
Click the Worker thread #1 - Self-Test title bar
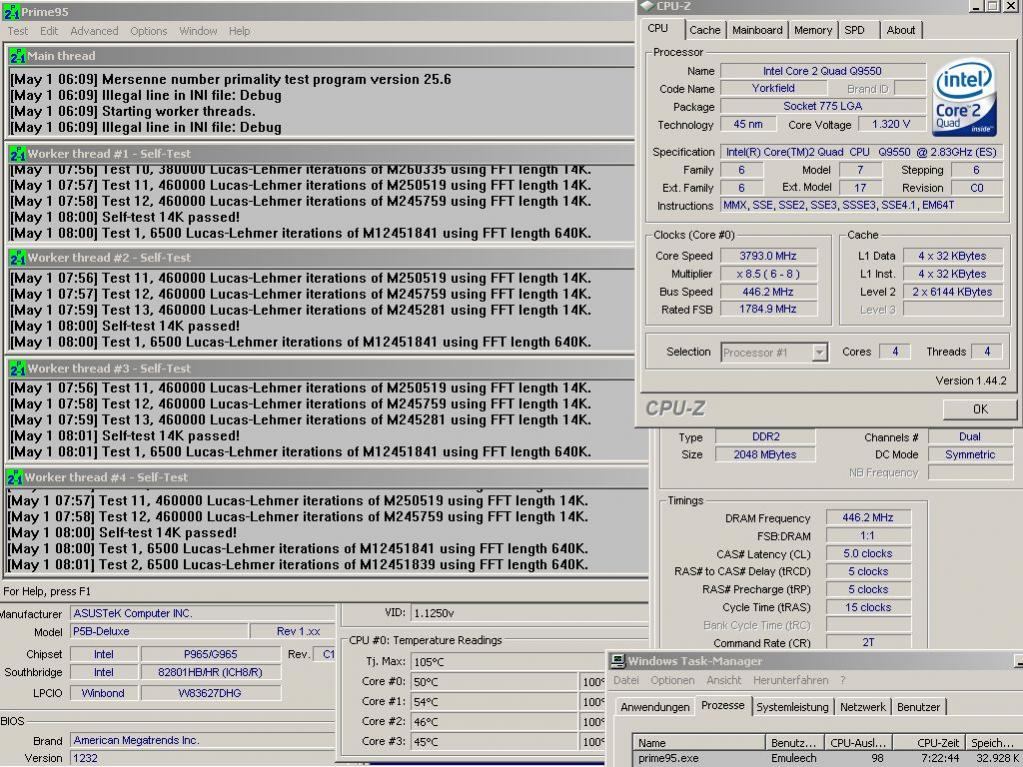(x=322, y=154)
